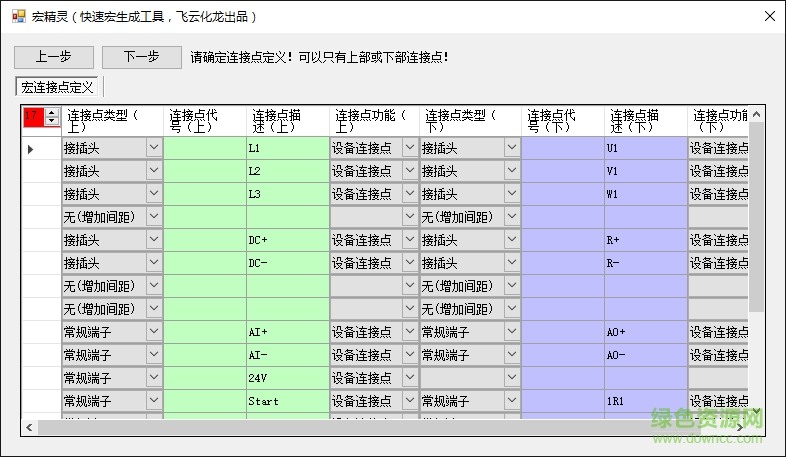
Task: Click the red row count field showing 17
Action: (x=33, y=119)
